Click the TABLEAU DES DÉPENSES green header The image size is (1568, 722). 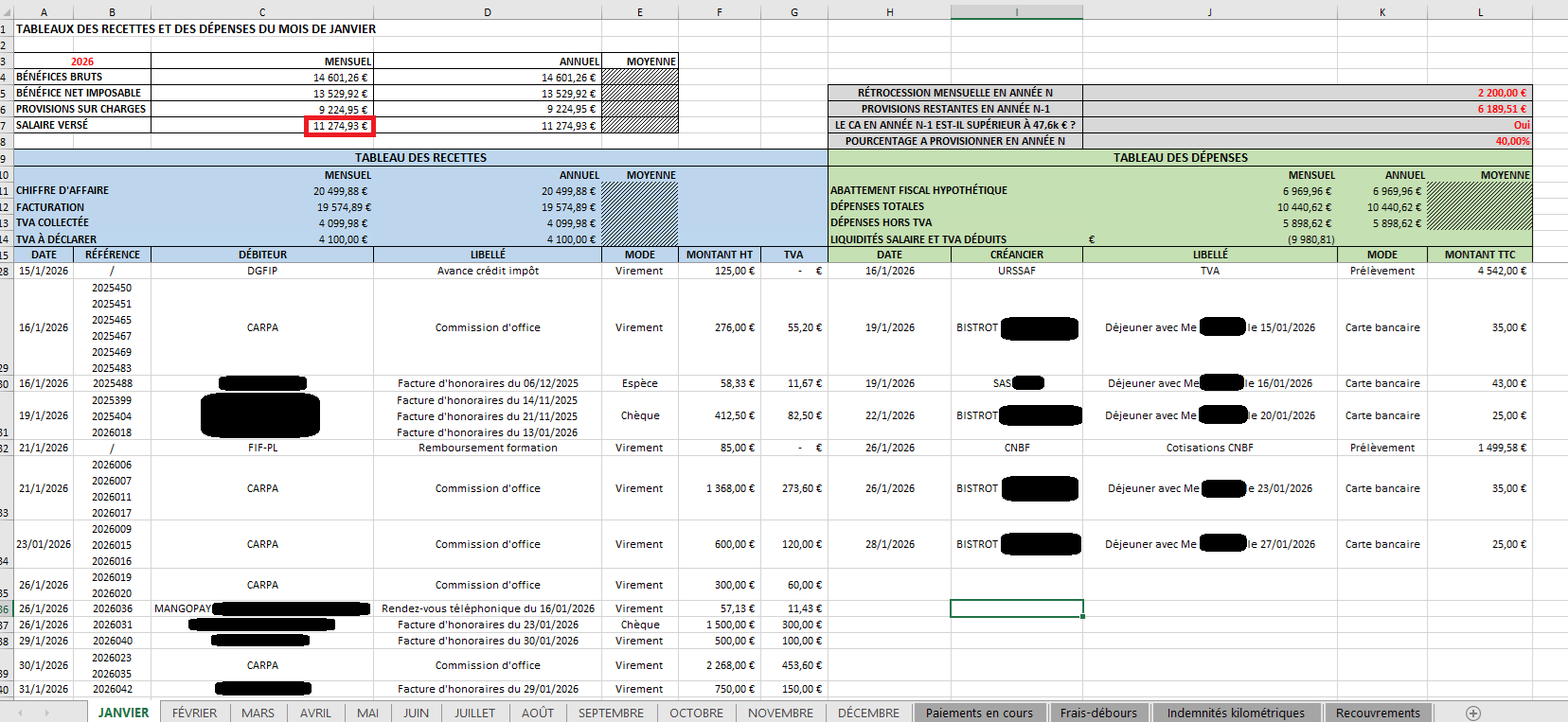1180,158
